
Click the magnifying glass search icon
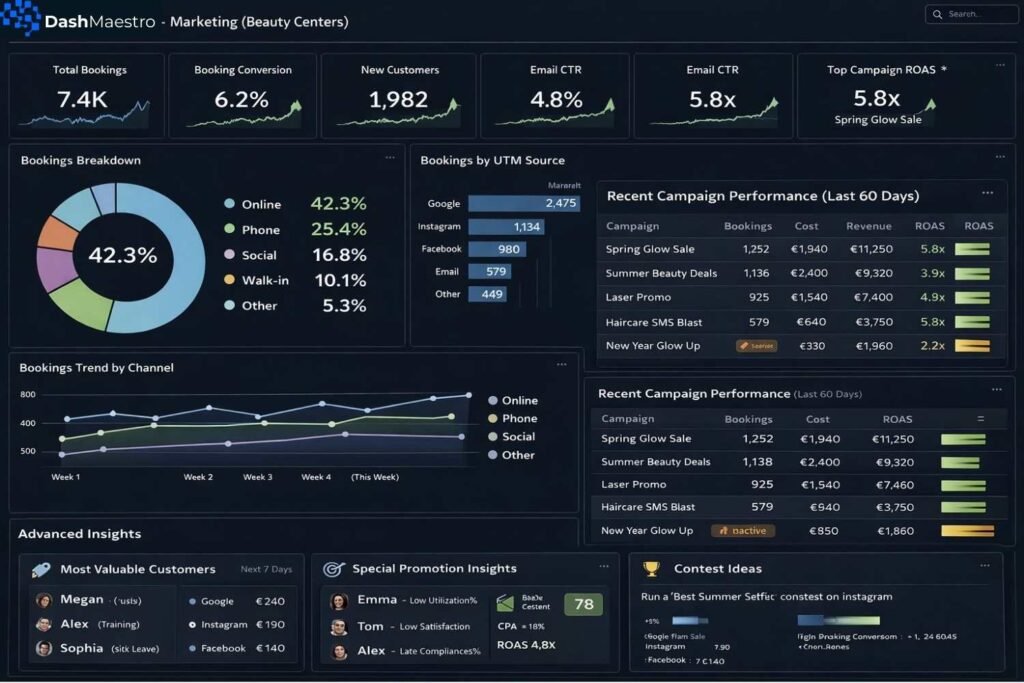(937, 15)
